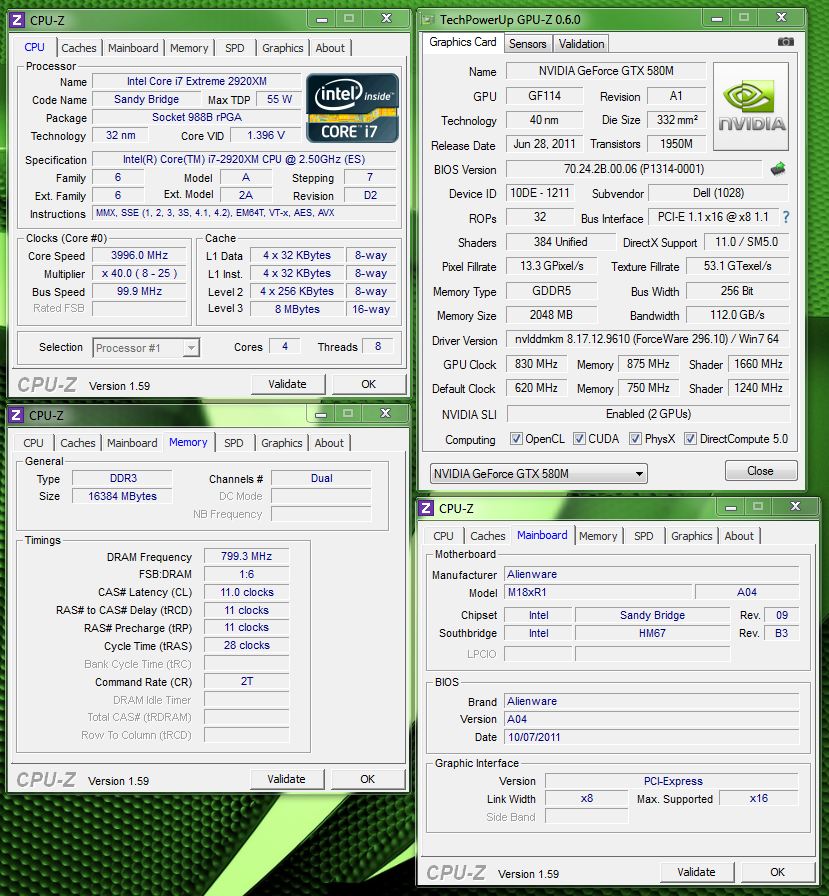Click the motherboard Model value M18xR1
The height and width of the screenshot is (896, 829).
click(x=598, y=593)
